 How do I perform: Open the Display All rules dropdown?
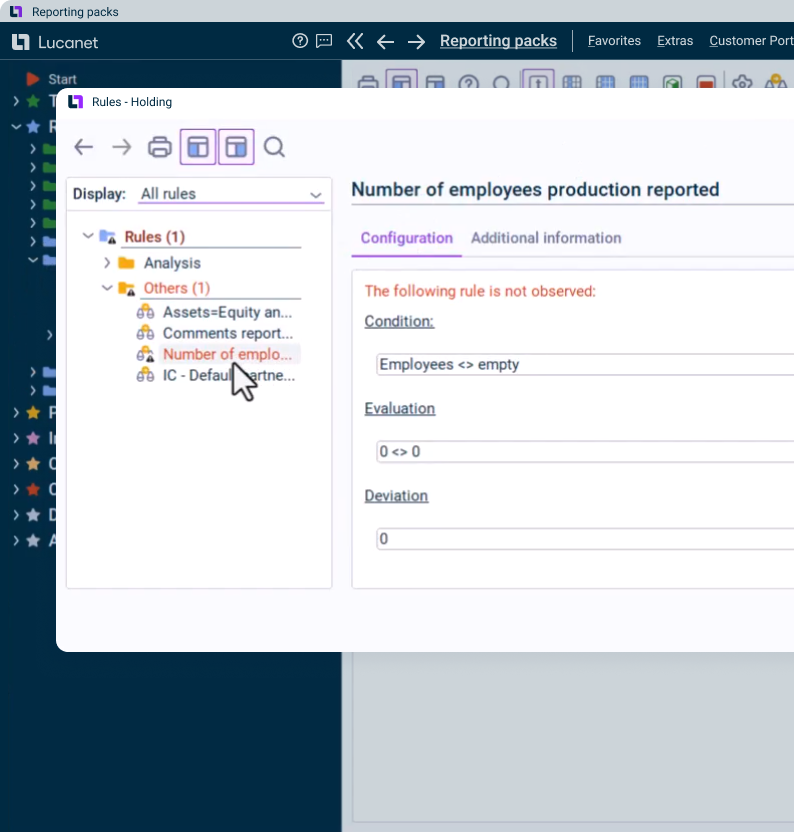pos(232,194)
